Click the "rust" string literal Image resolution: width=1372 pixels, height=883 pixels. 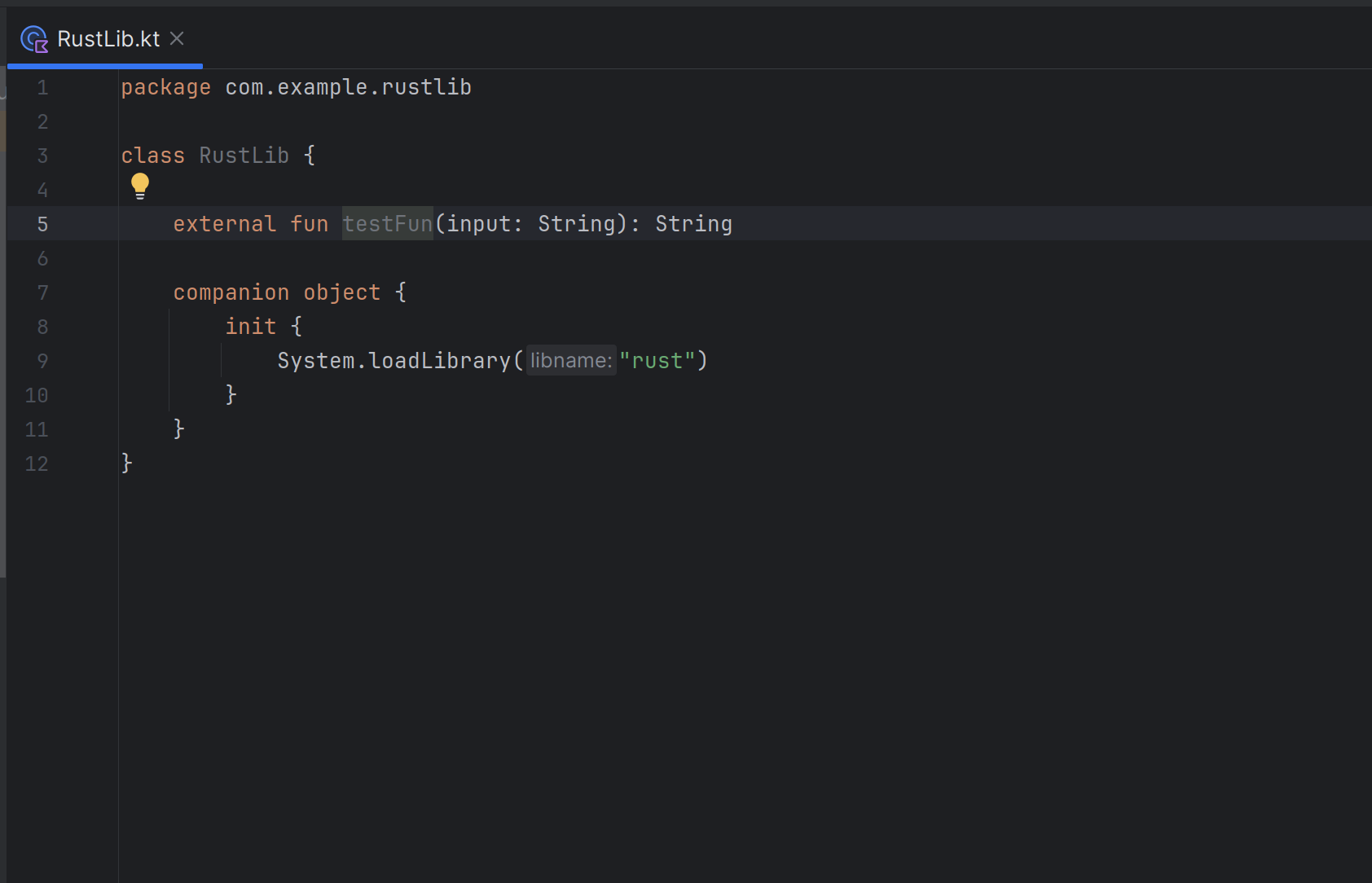point(657,361)
